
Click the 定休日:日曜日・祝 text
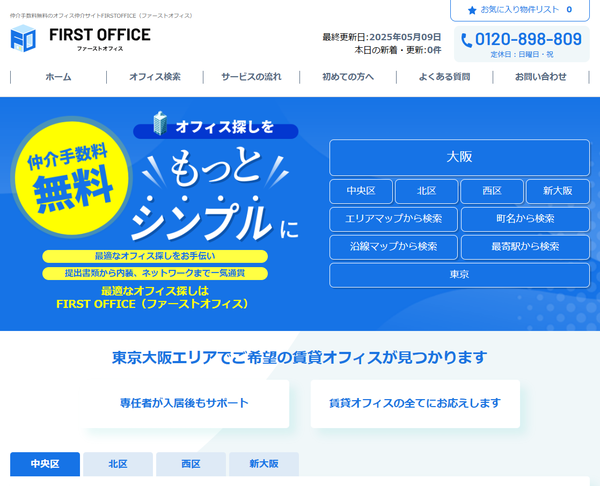point(522,55)
